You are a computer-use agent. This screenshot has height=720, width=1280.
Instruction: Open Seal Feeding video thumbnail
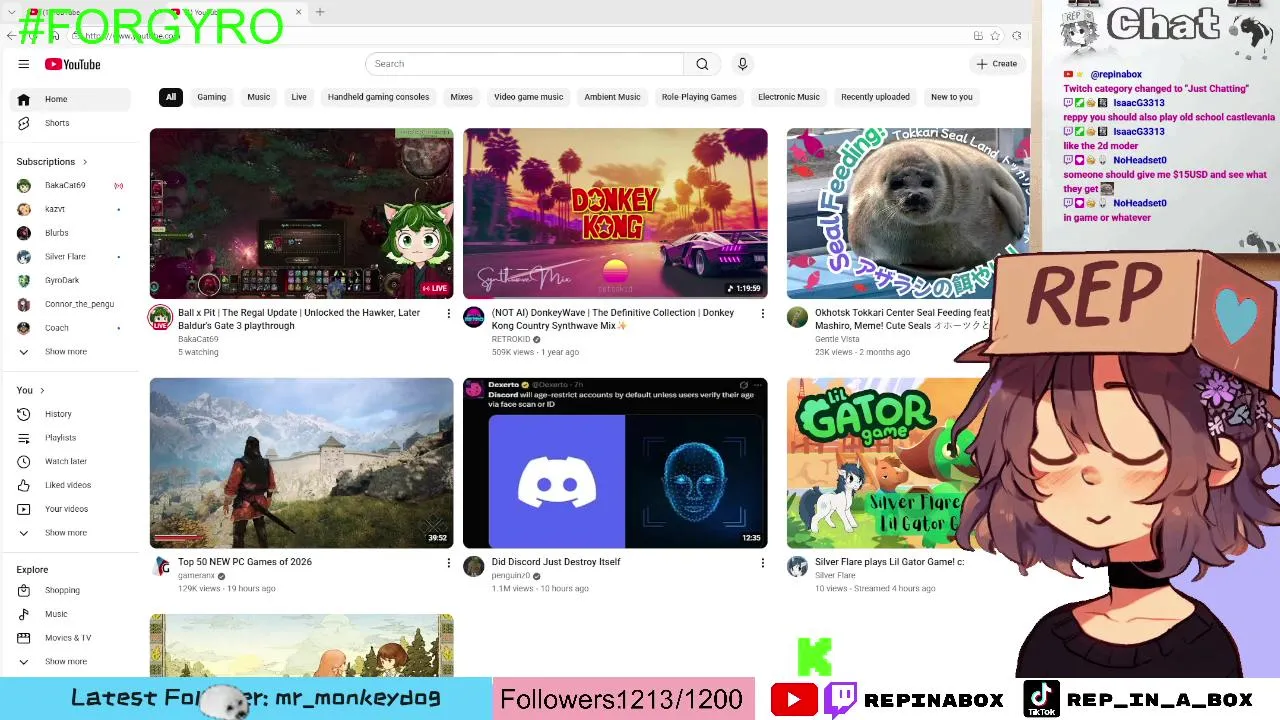pyautogui.click(x=908, y=213)
